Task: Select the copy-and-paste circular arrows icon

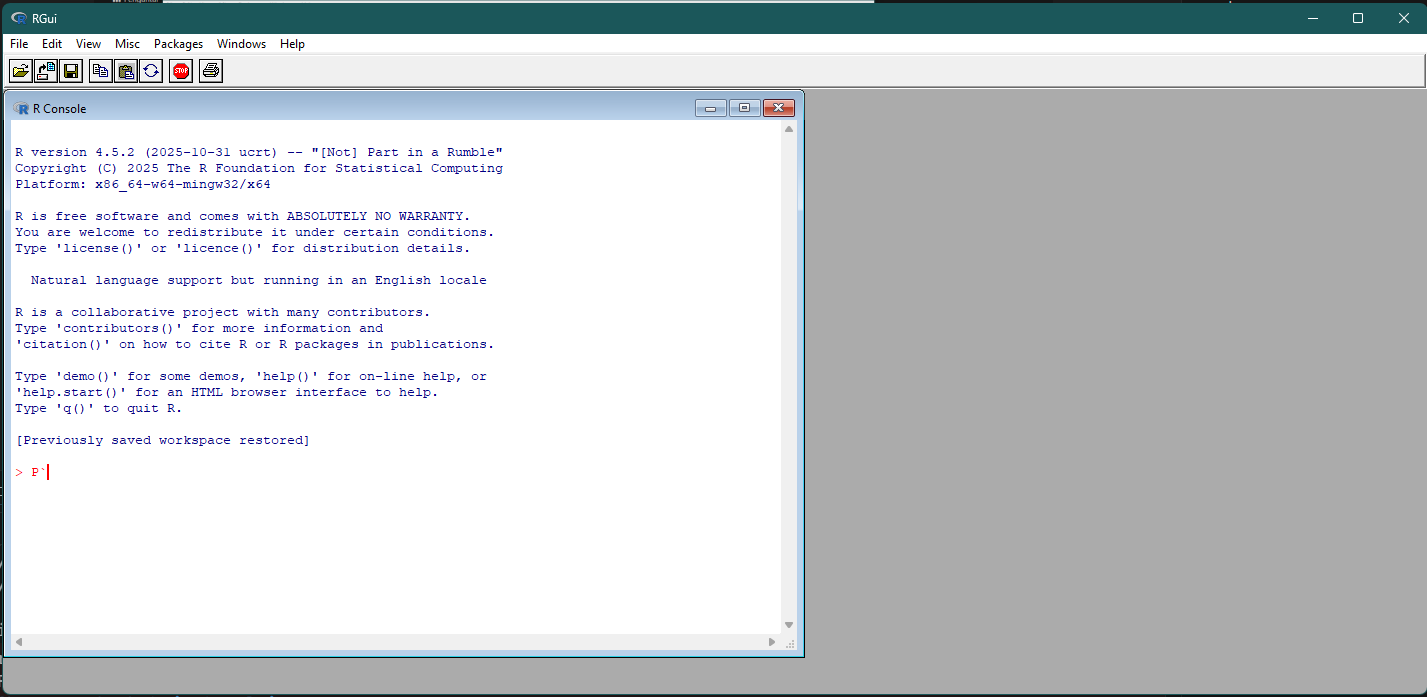Action: [151, 70]
